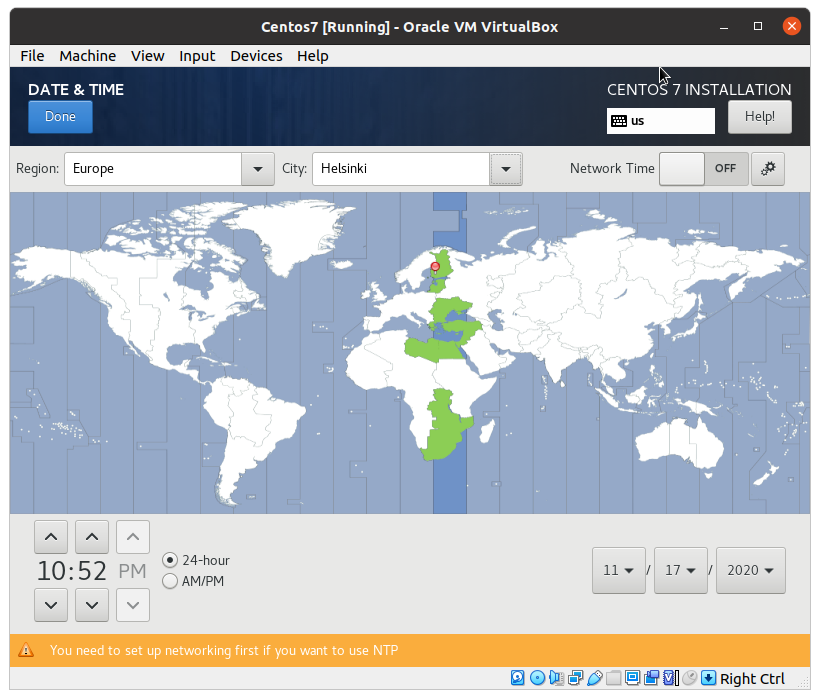Click the display status icon
The image size is (820, 699).
click(x=632, y=678)
